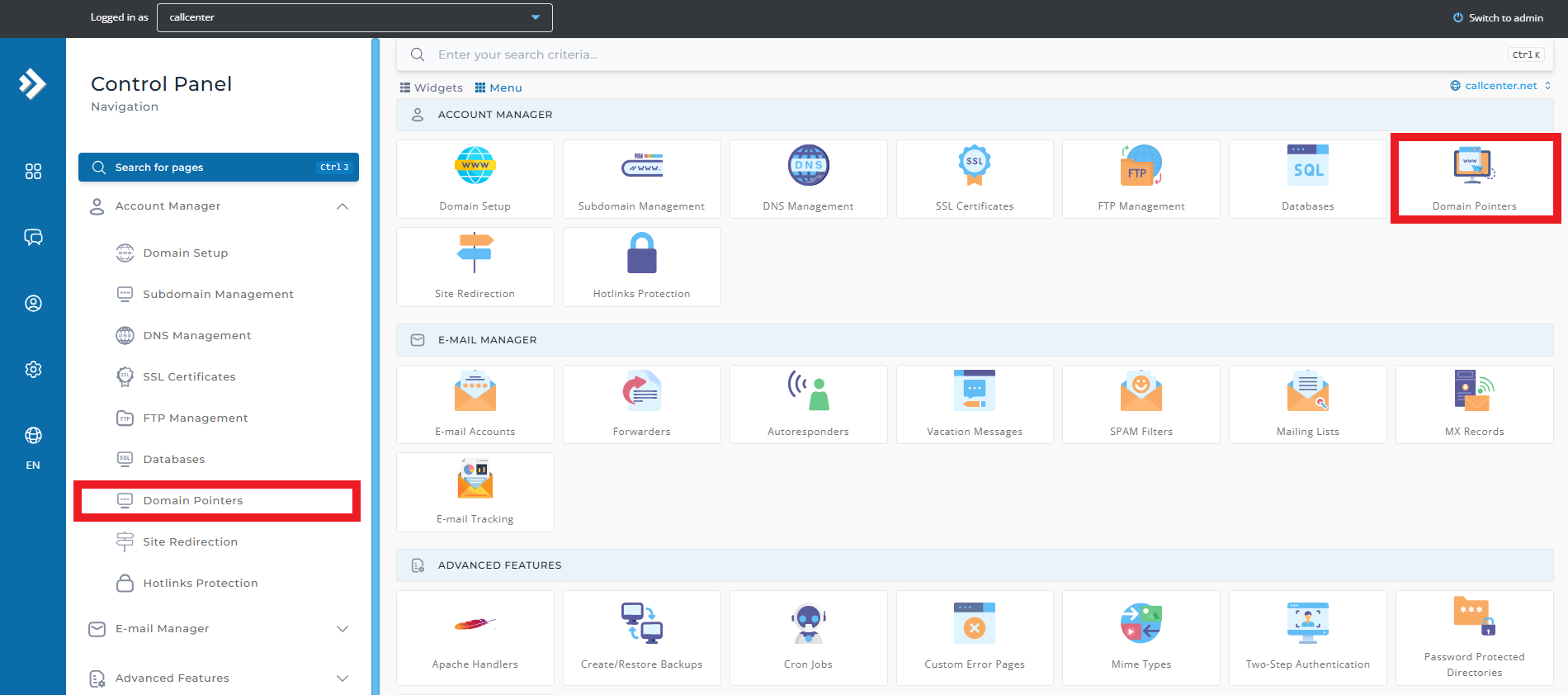Image resolution: width=1568 pixels, height=695 pixels.
Task: Open the Domain Setup globe icon tile
Action: 475,166
